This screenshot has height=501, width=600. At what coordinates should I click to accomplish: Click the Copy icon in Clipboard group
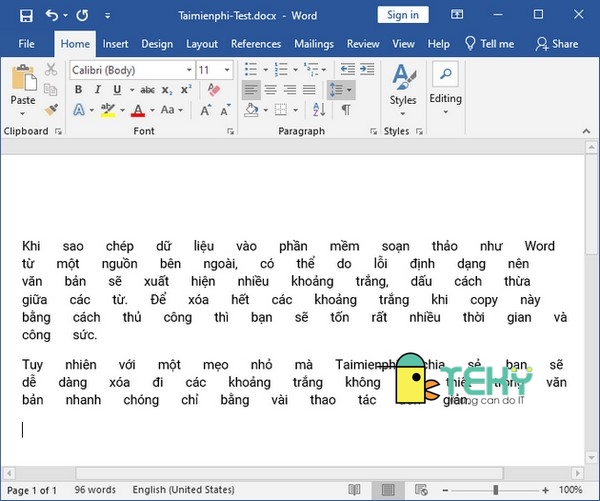pyautogui.click(x=51, y=90)
